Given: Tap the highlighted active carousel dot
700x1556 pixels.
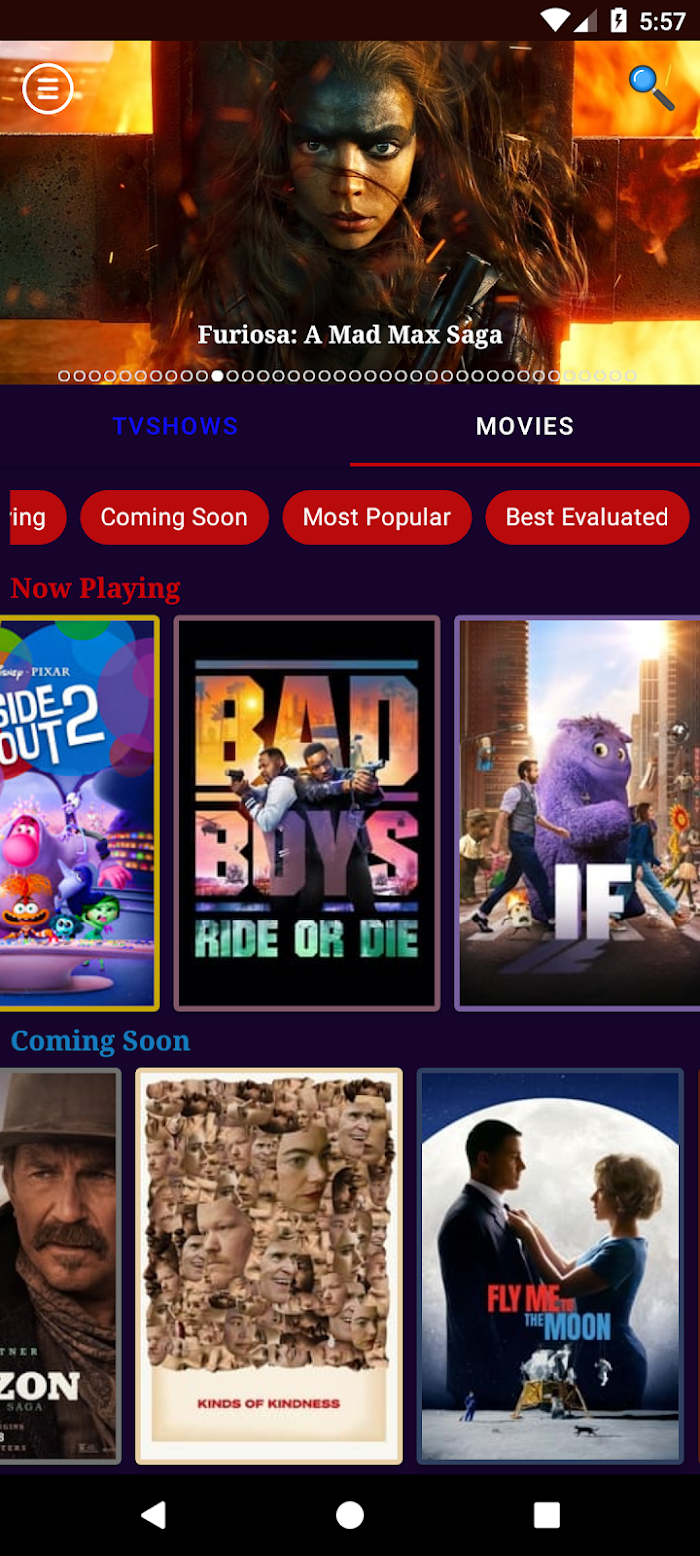Looking at the screenshot, I should pyautogui.click(x=217, y=376).
